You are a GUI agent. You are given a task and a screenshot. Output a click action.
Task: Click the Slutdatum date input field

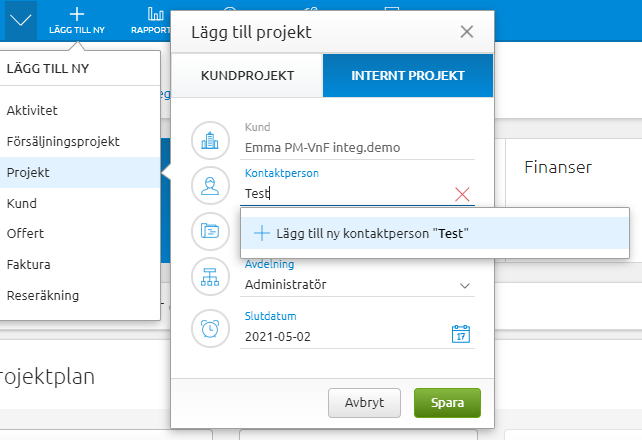click(x=340, y=336)
